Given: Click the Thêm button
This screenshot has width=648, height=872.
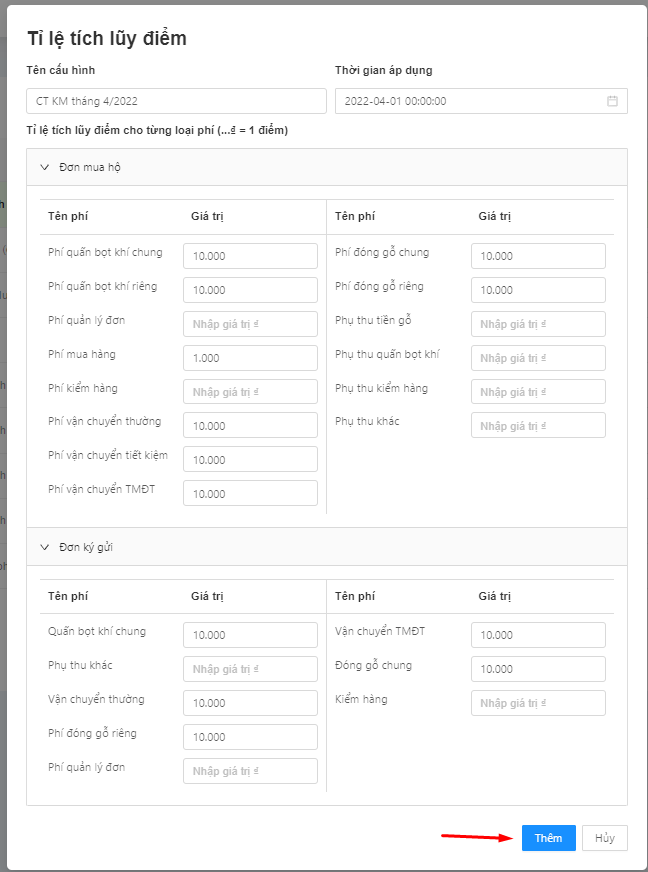Looking at the screenshot, I should click(x=548, y=838).
